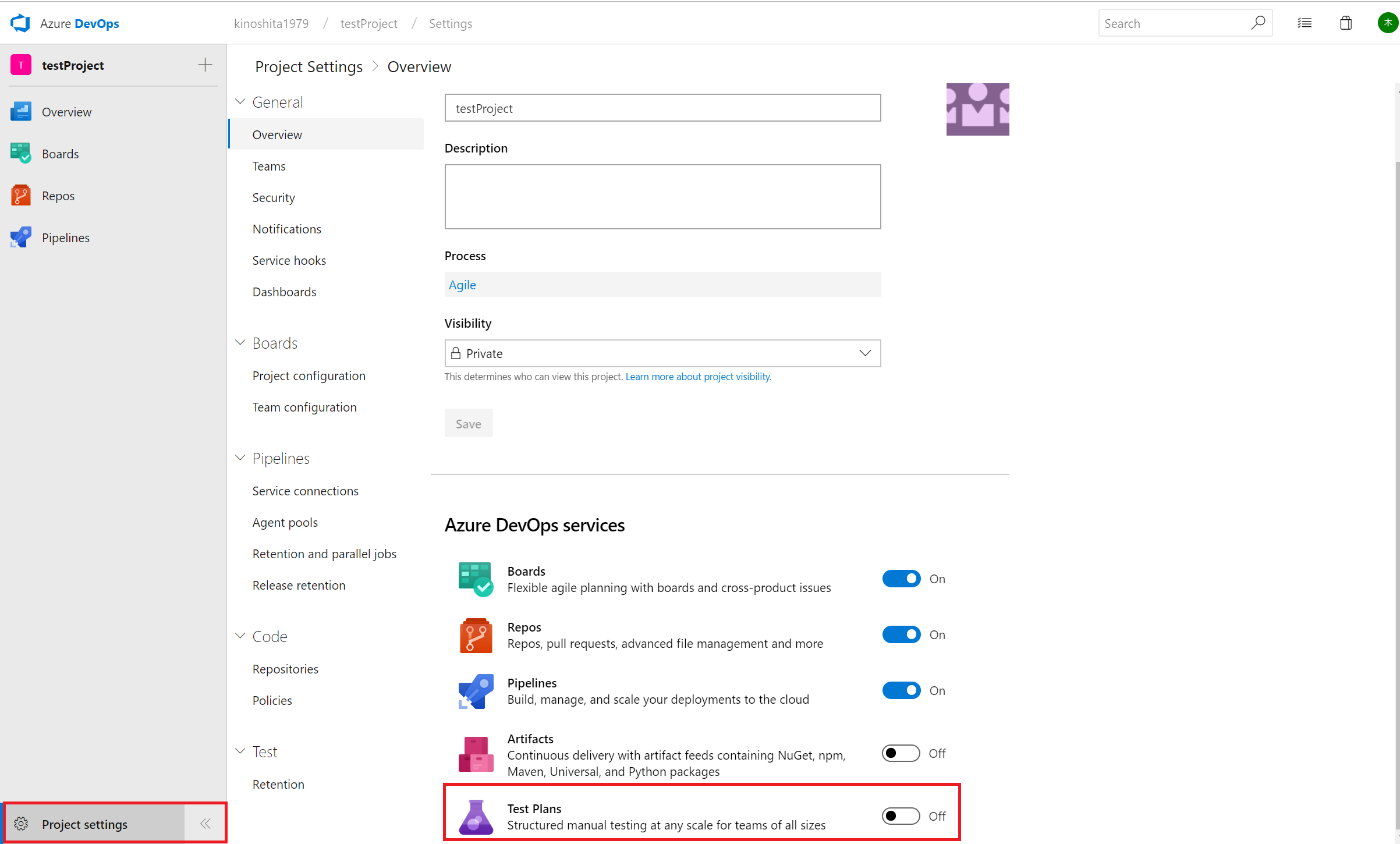Click the purple project image thumbnail
The image size is (1400, 844).
coord(977,109)
